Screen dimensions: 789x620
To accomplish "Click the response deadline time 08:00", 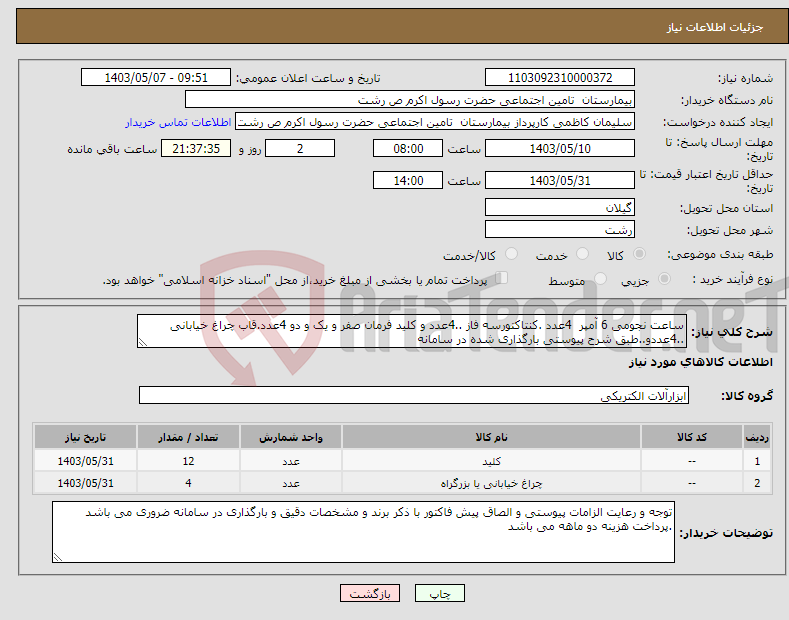I will [x=408, y=148].
